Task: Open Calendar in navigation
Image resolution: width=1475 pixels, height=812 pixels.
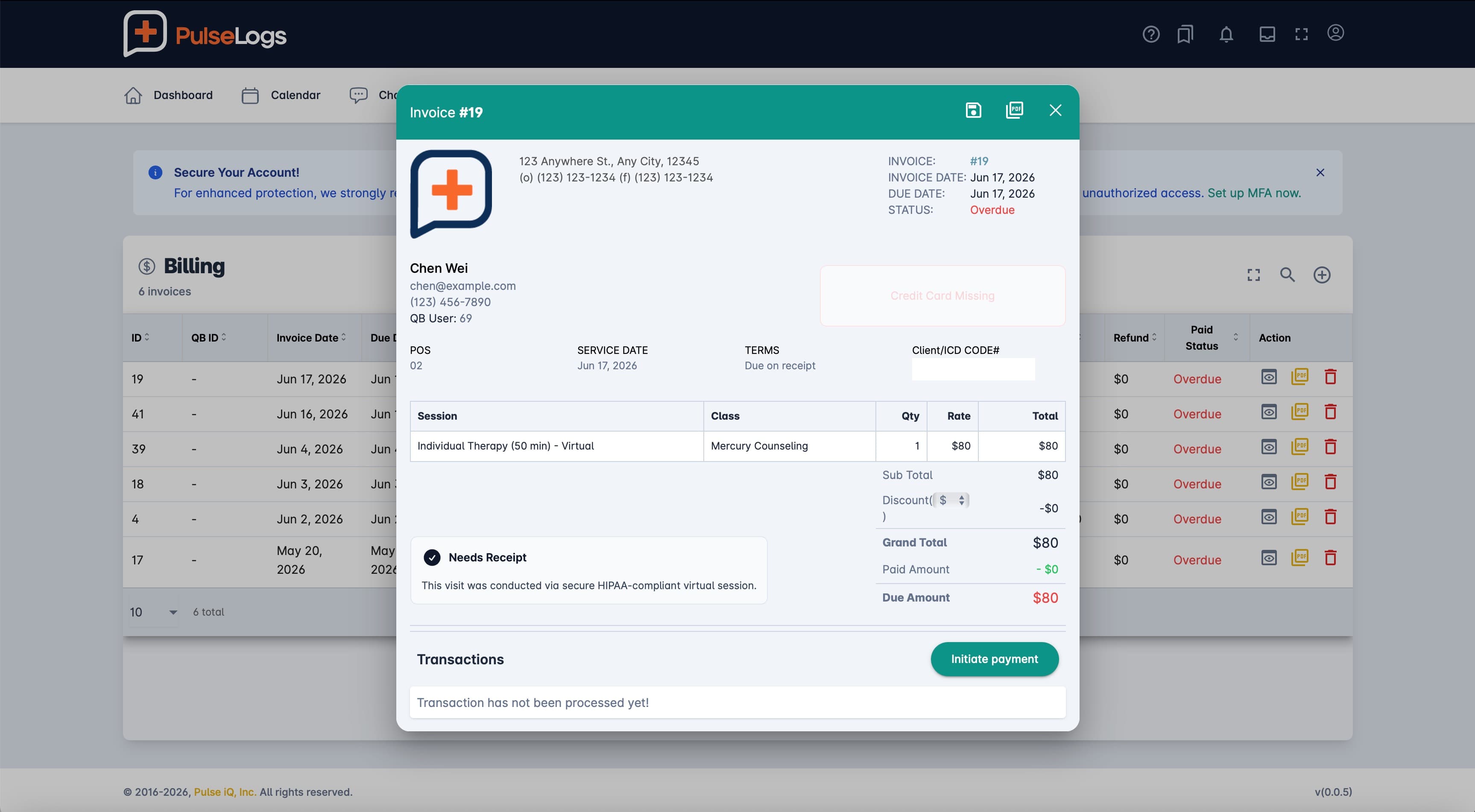Action: pos(281,95)
